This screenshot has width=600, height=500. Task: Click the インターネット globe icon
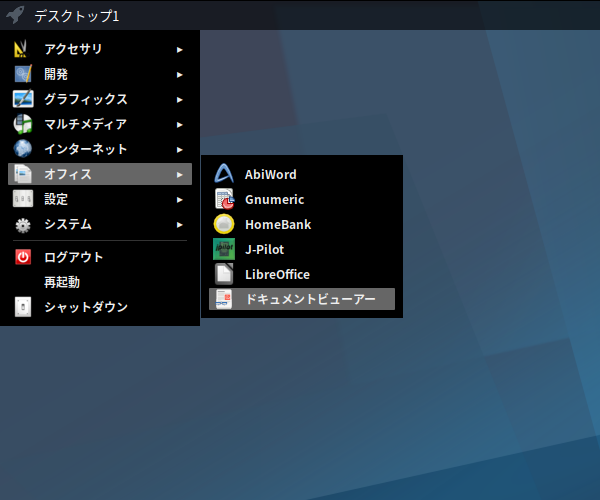pyautogui.click(x=23, y=149)
